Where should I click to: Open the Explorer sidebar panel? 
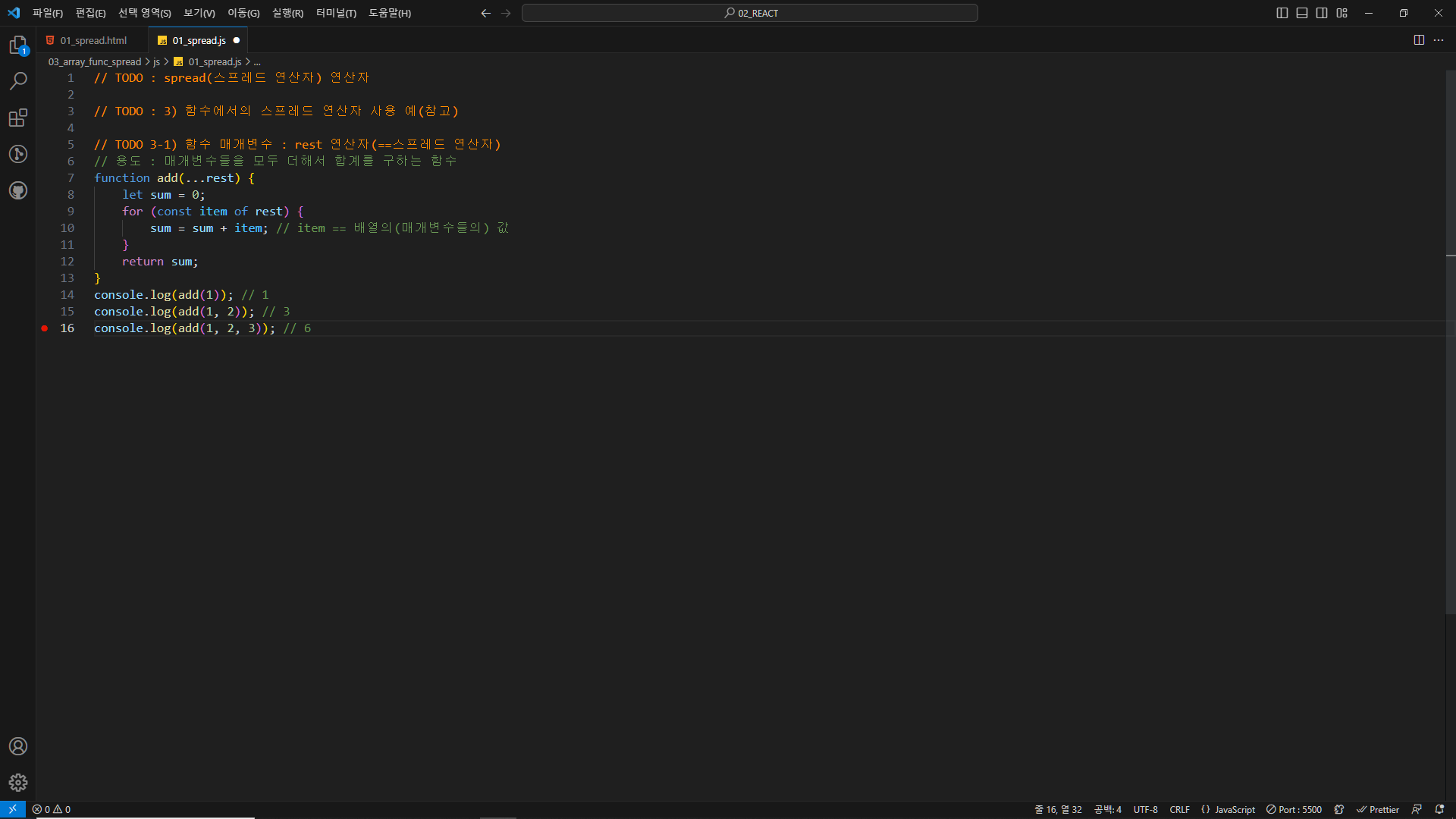click(18, 45)
